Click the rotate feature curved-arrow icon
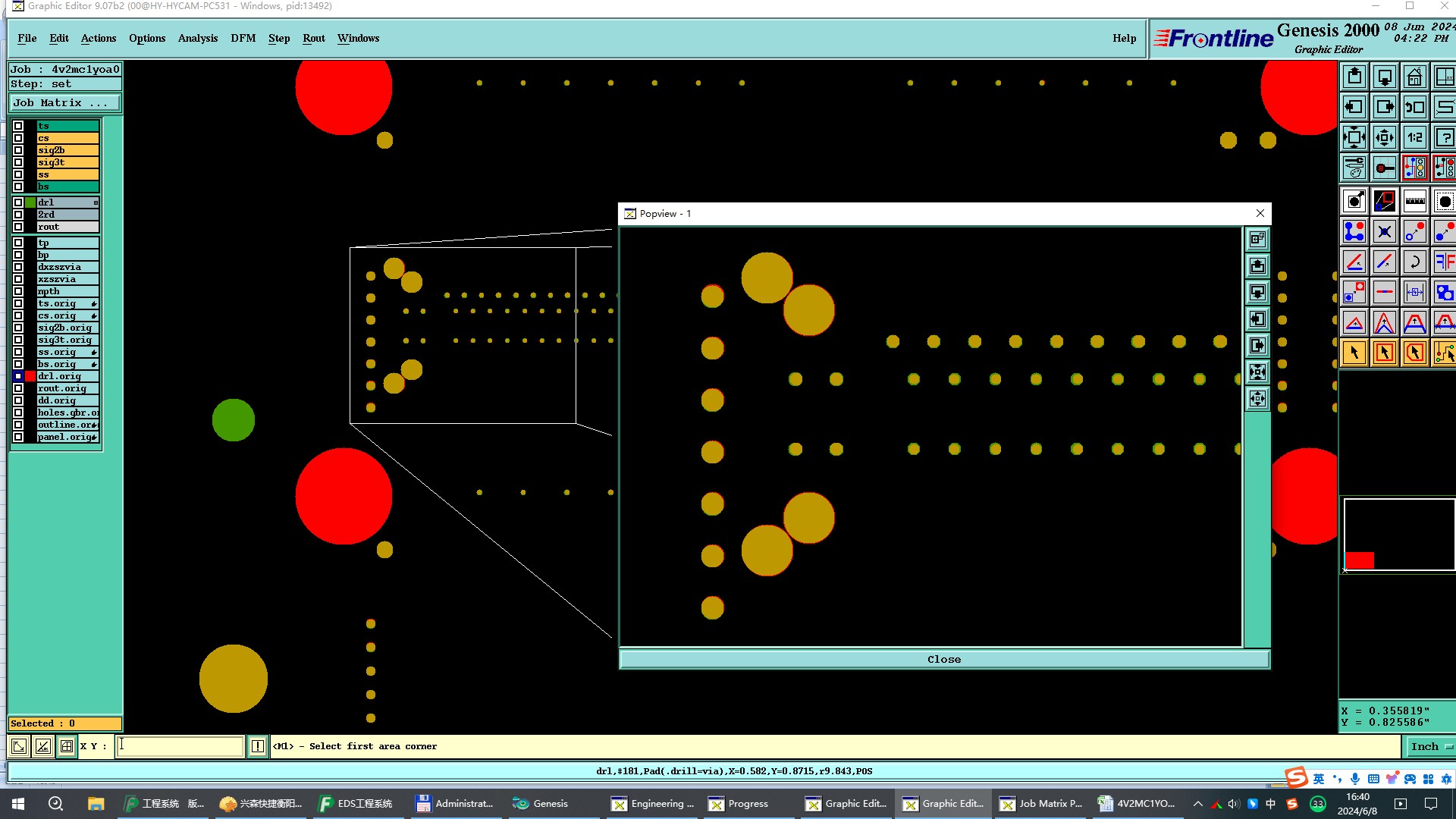1456x819 pixels. 1414,262
